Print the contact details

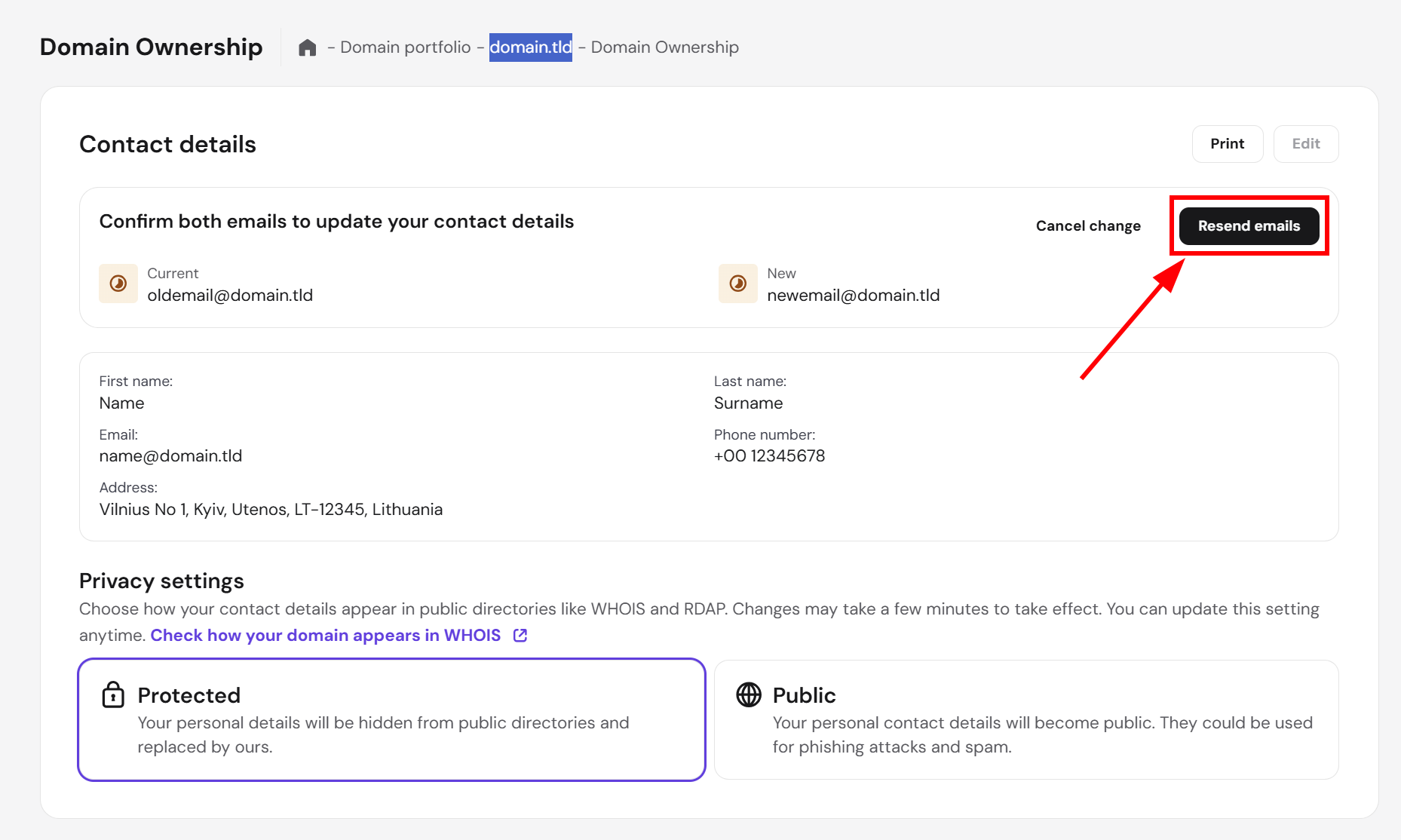pyautogui.click(x=1228, y=144)
